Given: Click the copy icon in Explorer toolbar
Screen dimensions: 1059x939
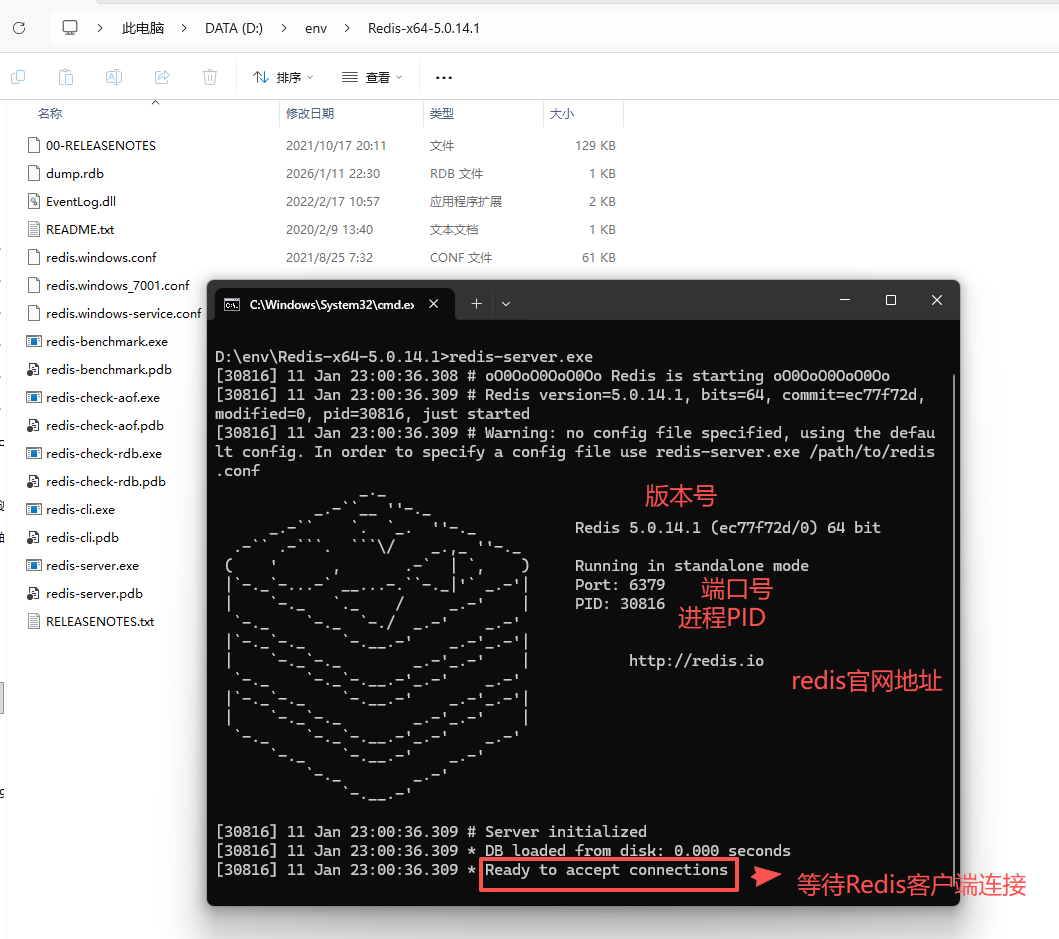Looking at the screenshot, I should pyautogui.click(x=18, y=77).
